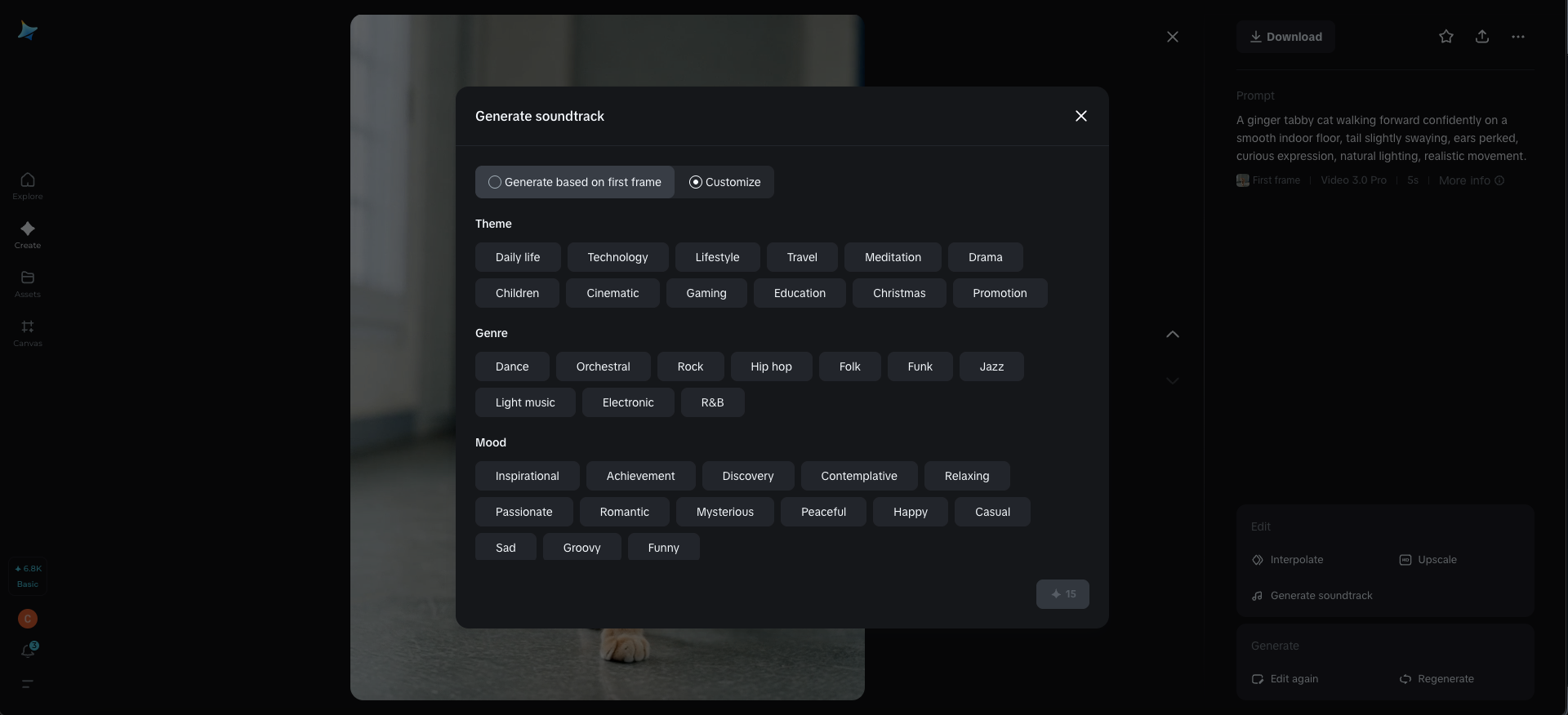Open the Assets folder in sidebar
This screenshot has height=715, width=1568.
pyautogui.click(x=28, y=283)
